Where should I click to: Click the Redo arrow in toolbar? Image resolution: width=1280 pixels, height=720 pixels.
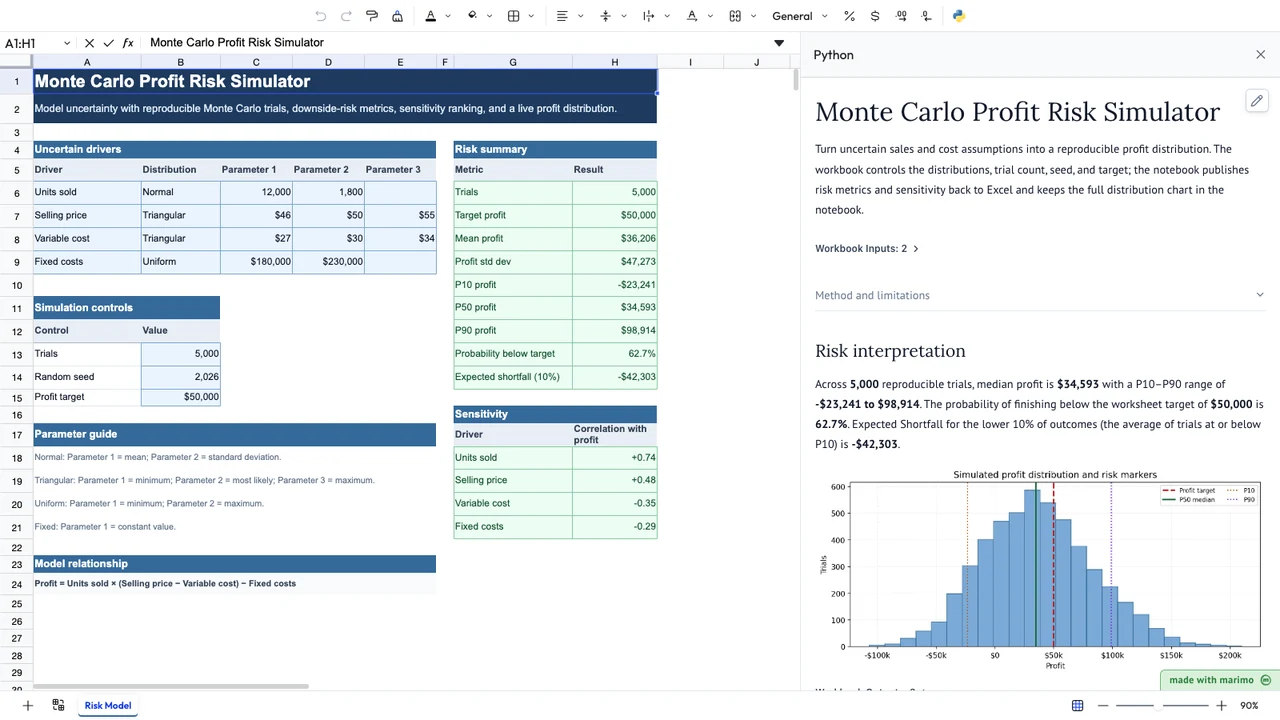click(x=347, y=16)
